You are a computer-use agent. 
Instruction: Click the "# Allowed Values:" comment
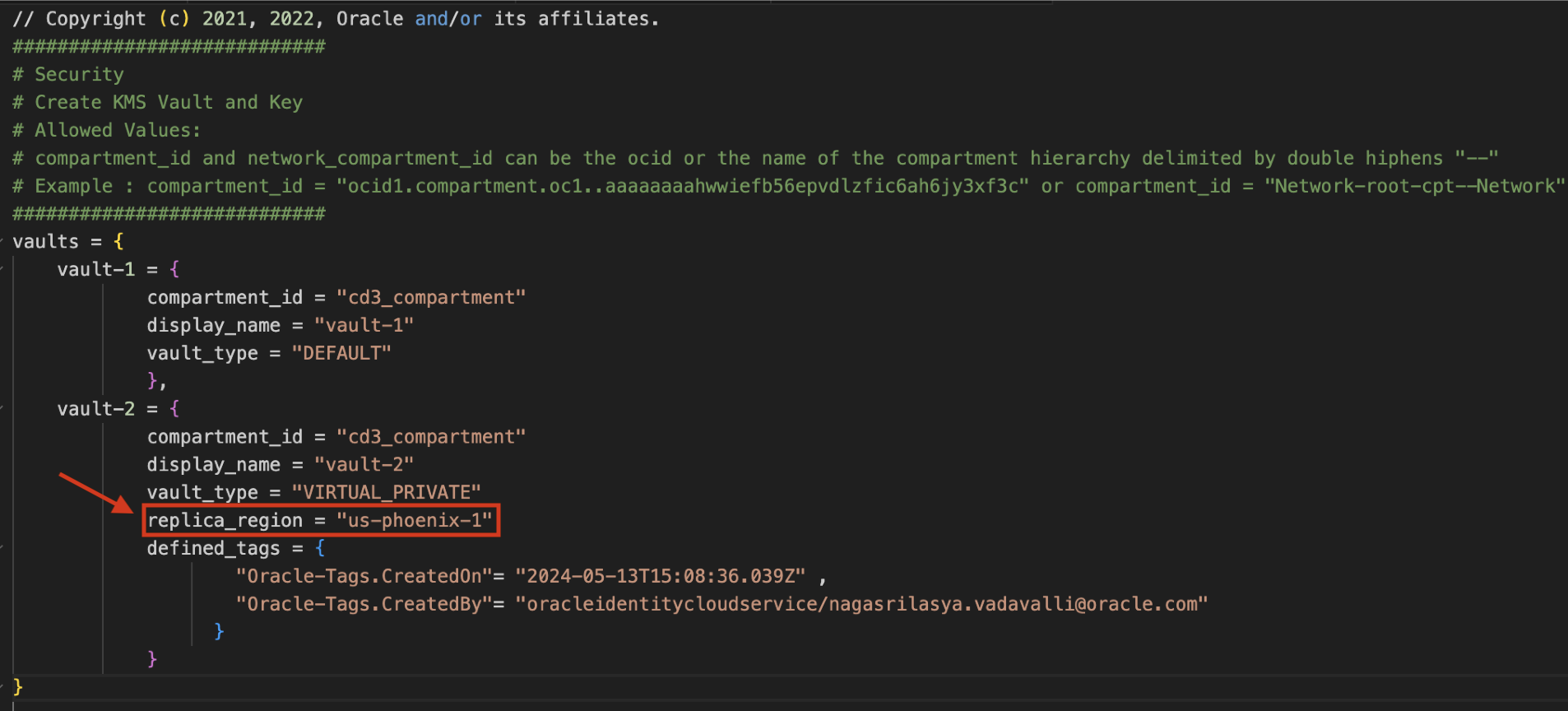[106, 131]
